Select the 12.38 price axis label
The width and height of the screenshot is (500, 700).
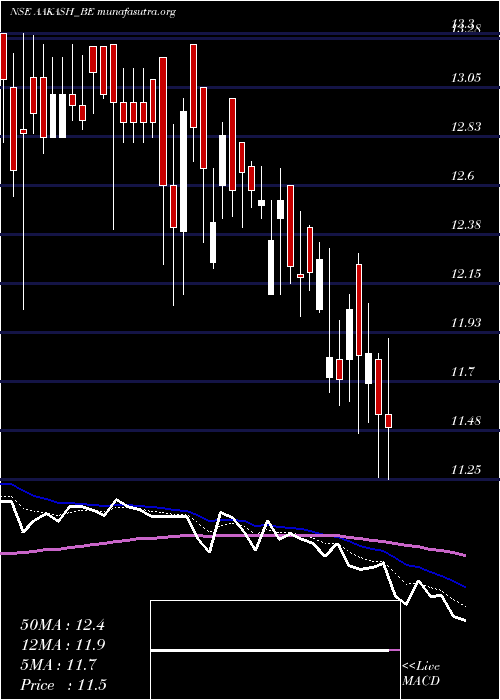[467, 226]
